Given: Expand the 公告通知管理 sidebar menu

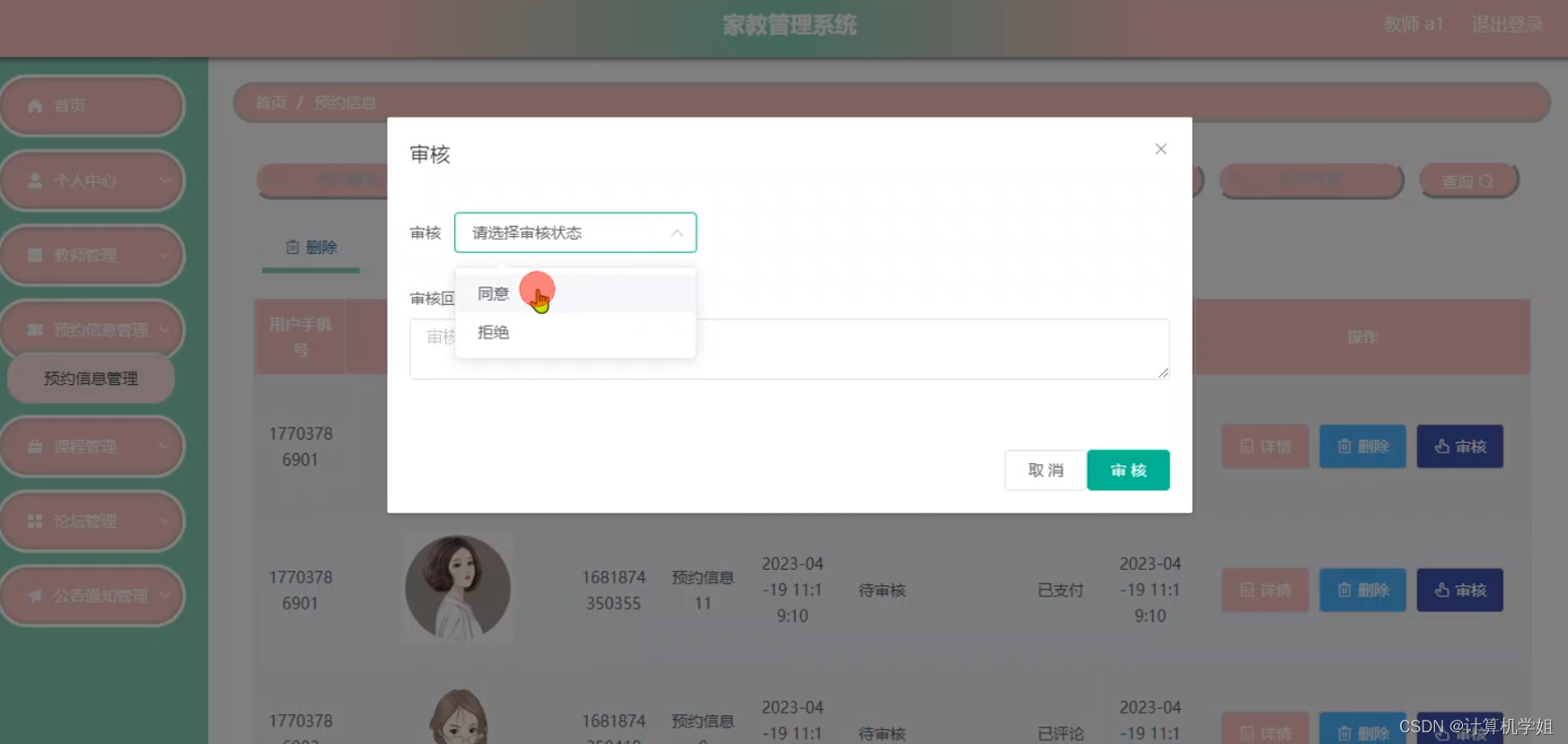Looking at the screenshot, I should 92,595.
